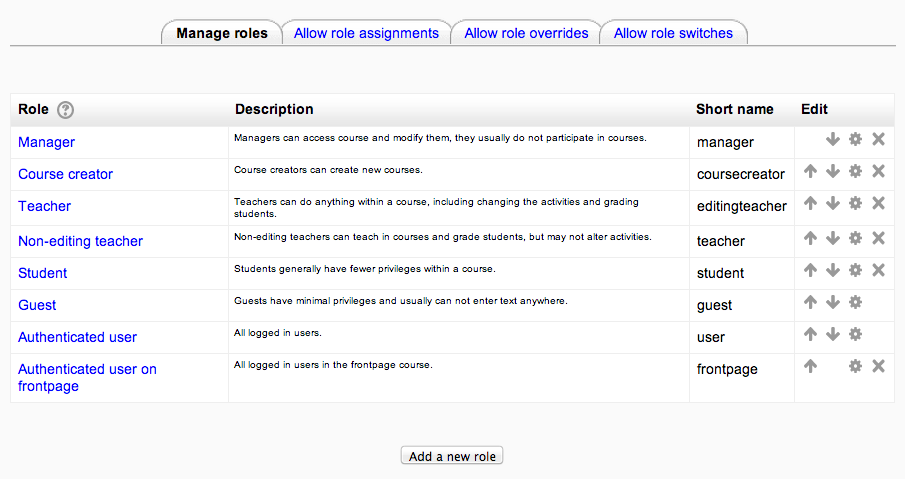905x479 pixels.
Task: Delete the Student role
Action: 878,270
